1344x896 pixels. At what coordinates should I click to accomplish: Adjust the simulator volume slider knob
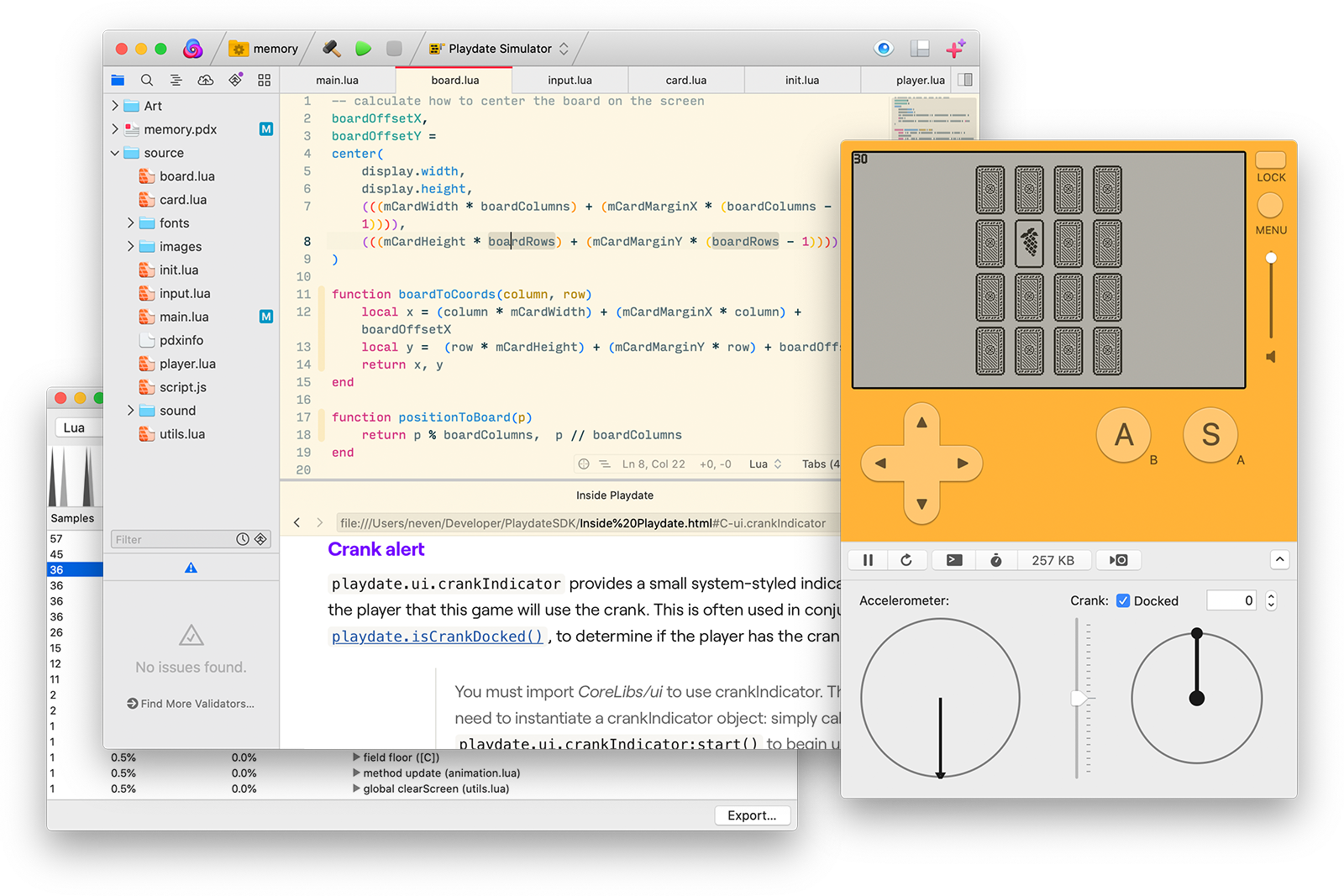click(1271, 258)
